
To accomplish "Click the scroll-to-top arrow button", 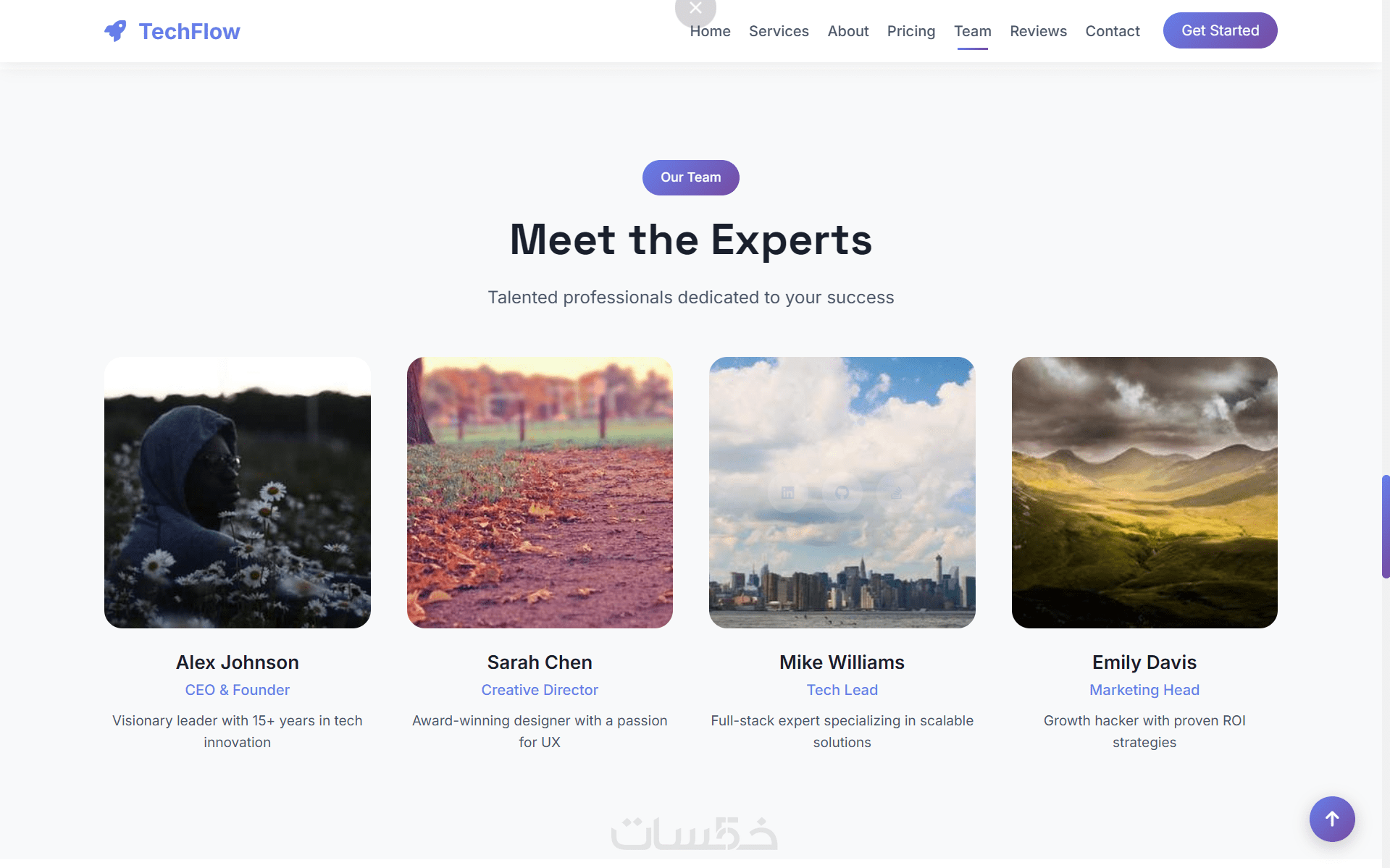I will tap(1332, 819).
